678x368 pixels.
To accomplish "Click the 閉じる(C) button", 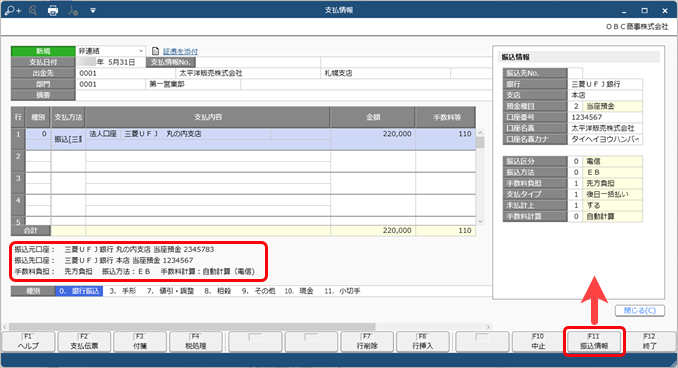I will coord(640,310).
